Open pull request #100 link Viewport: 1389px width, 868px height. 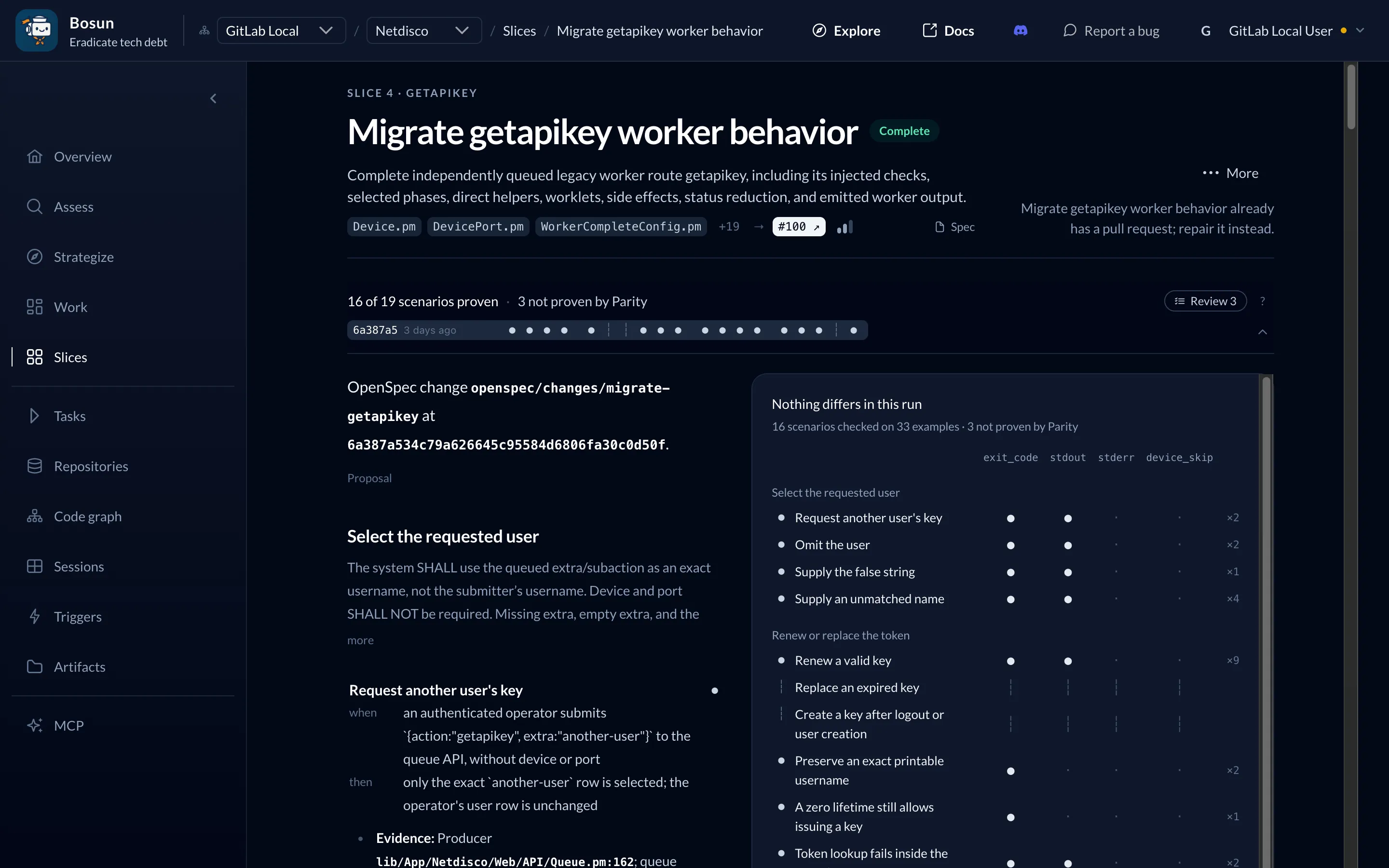pos(798,227)
